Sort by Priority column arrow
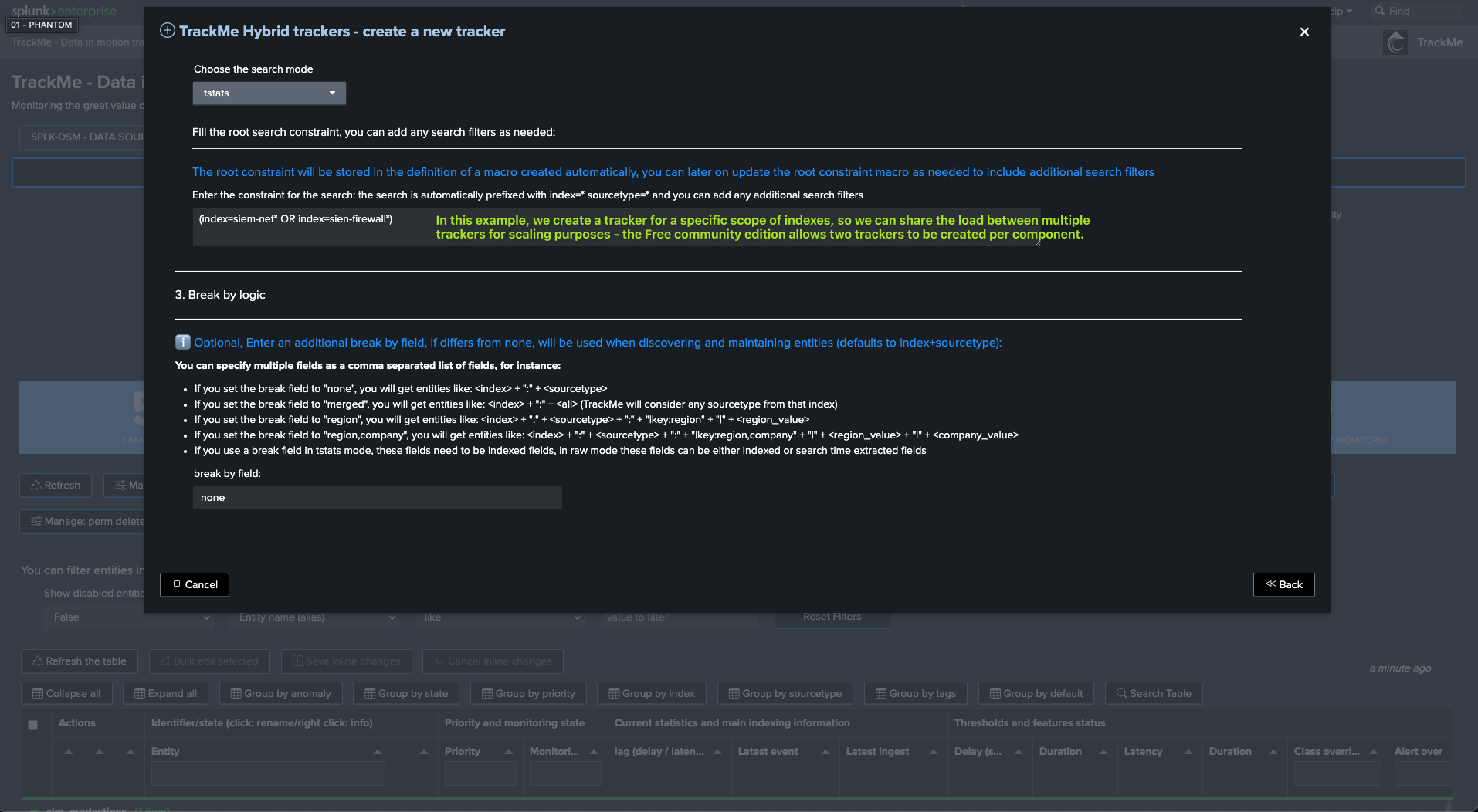 click(x=509, y=752)
